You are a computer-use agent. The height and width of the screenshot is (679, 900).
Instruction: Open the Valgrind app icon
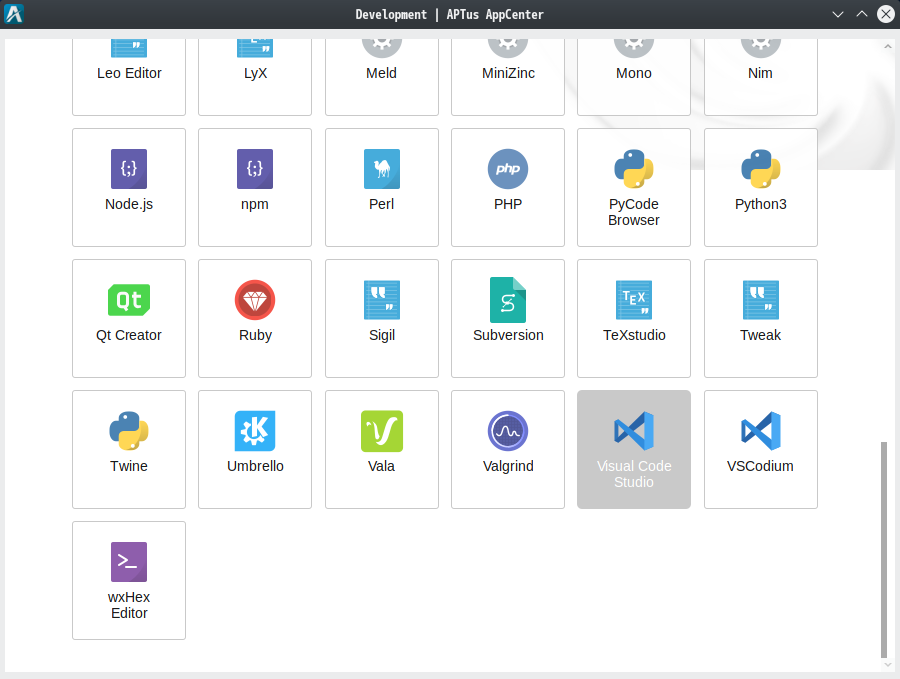[x=507, y=430]
